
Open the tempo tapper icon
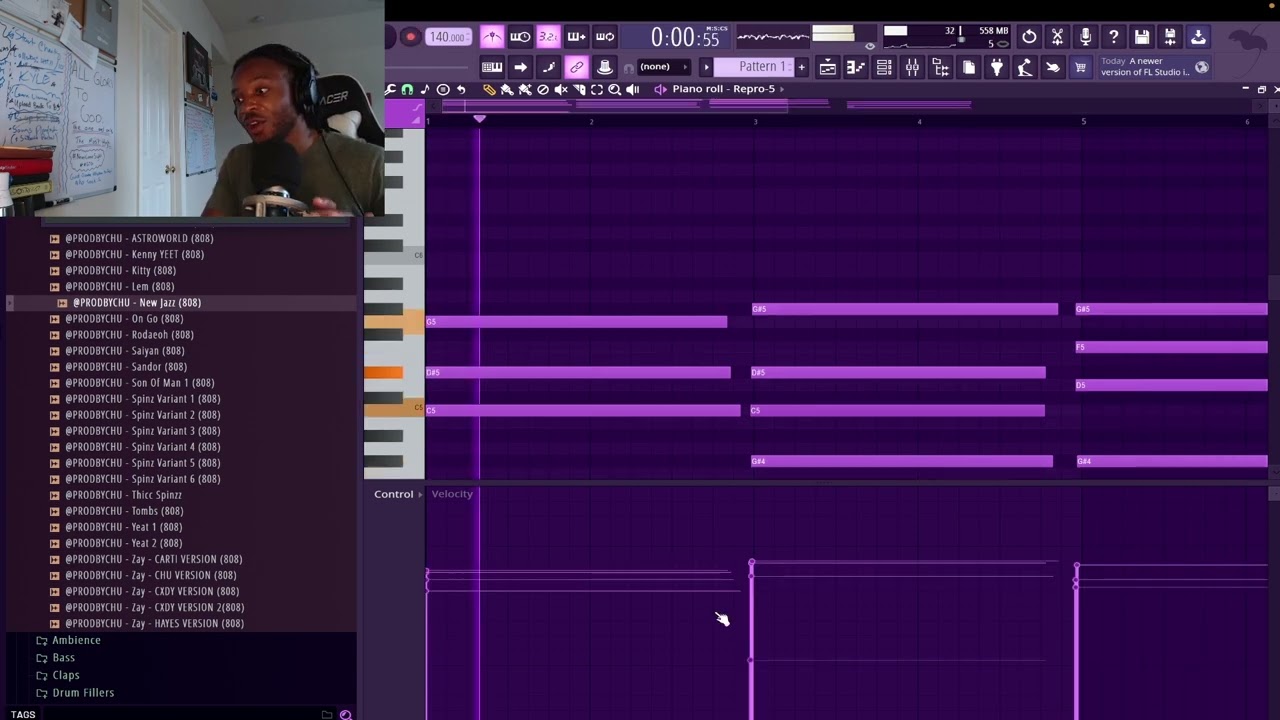tap(1024, 67)
